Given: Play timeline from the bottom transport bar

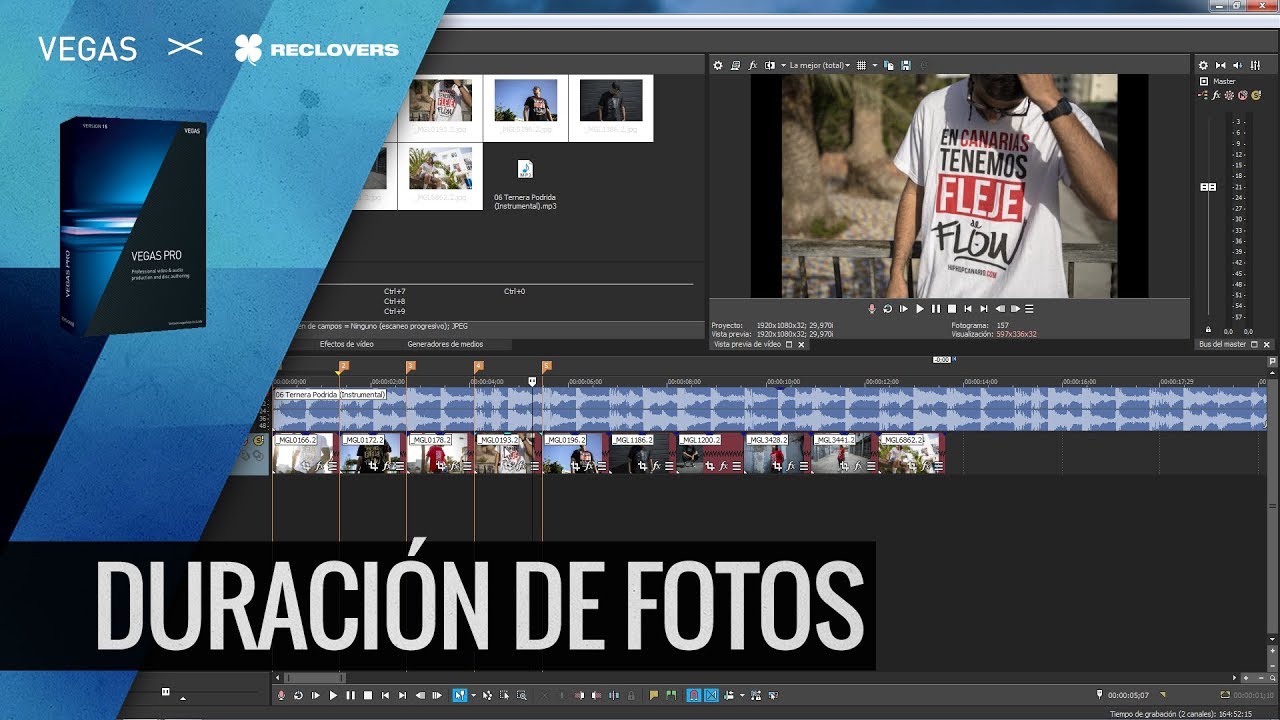Looking at the screenshot, I should (333, 695).
